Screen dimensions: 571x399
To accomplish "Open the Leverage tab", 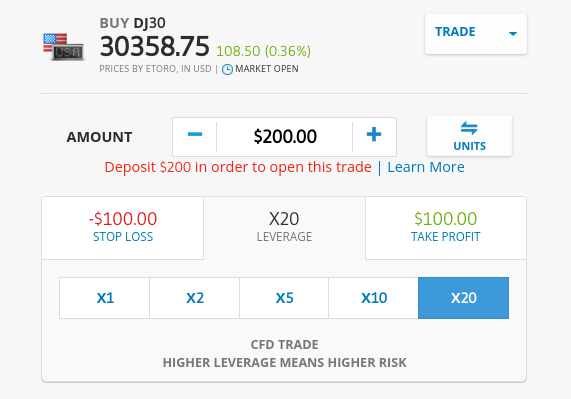I will (284, 228).
